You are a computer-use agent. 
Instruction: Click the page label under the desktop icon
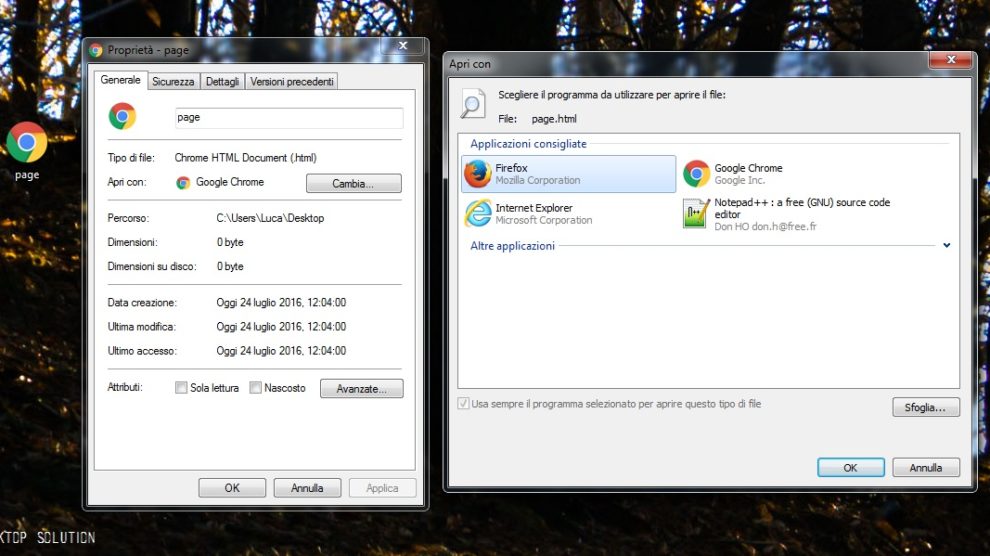[x=27, y=175]
